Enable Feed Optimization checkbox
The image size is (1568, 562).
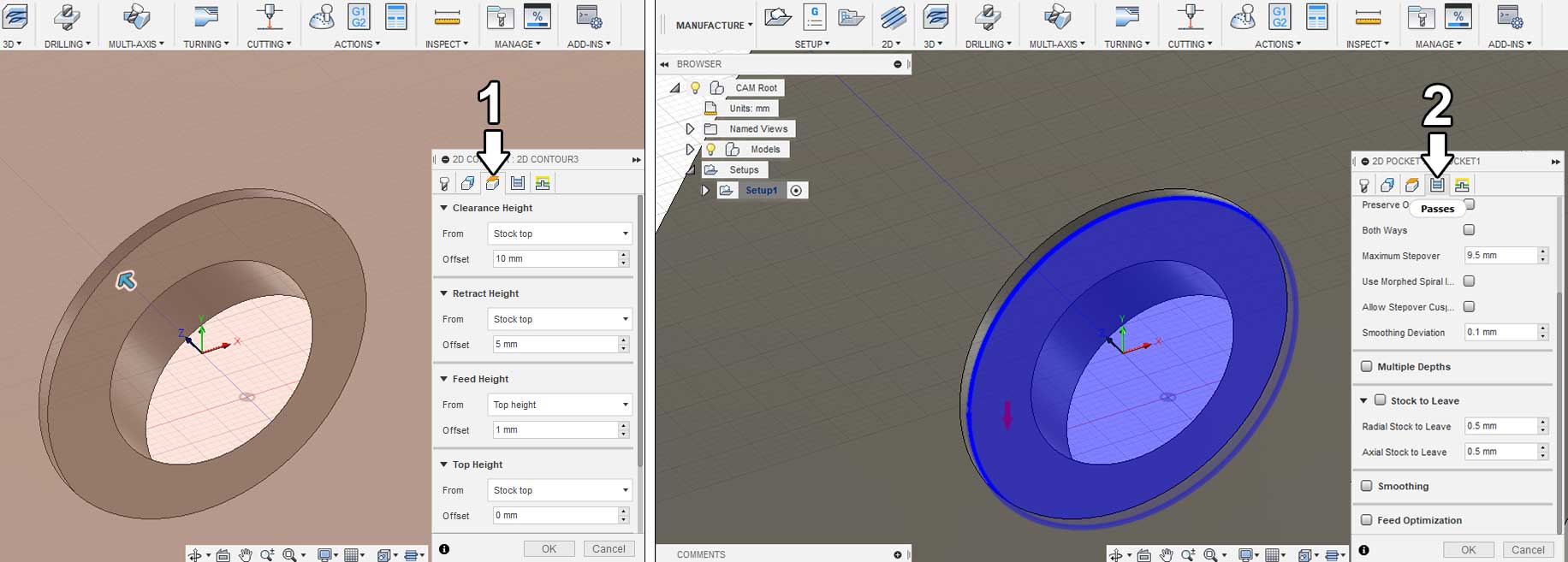[1367, 520]
